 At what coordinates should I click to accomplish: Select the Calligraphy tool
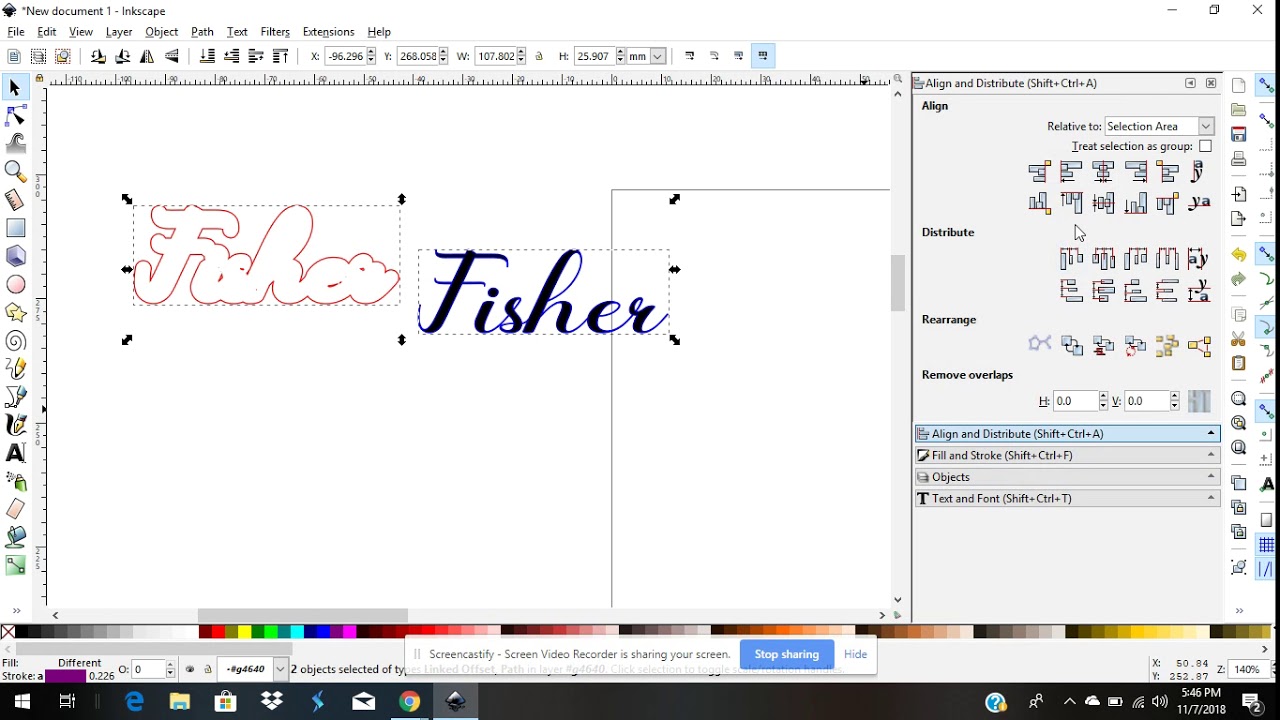15,425
